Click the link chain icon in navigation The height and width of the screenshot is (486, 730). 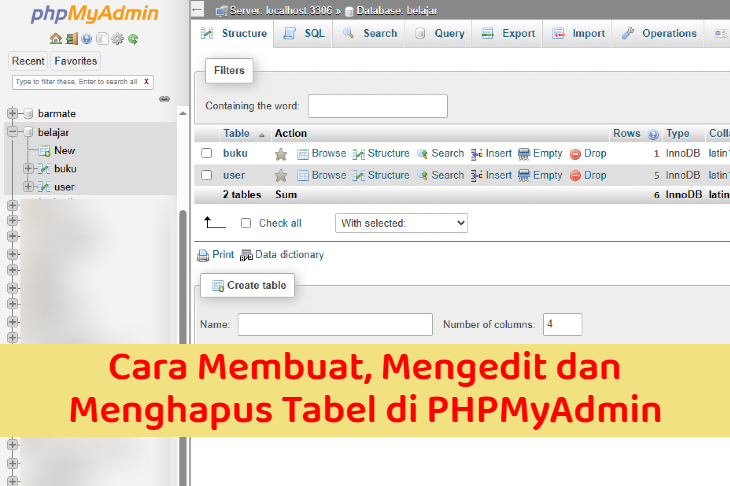[x=164, y=99]
